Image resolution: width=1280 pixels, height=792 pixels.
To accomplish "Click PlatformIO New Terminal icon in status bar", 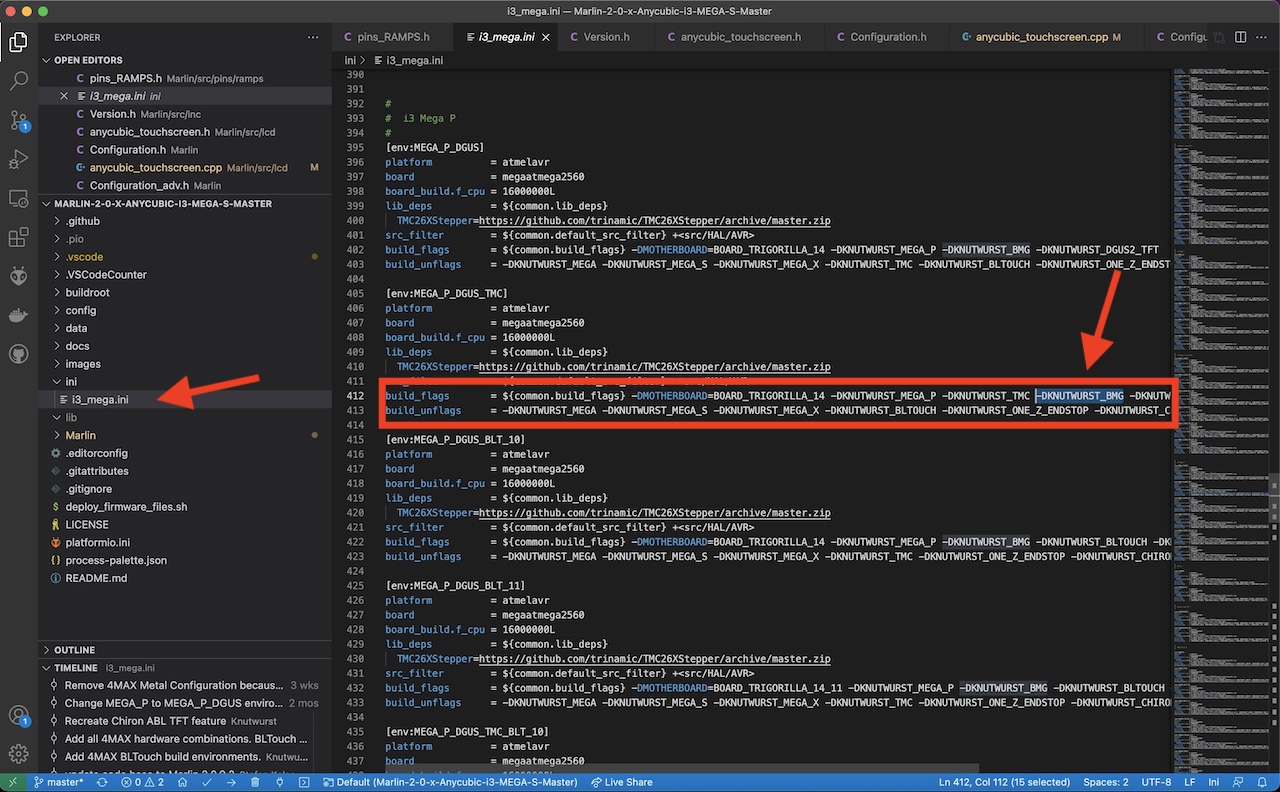I will 304,782.
